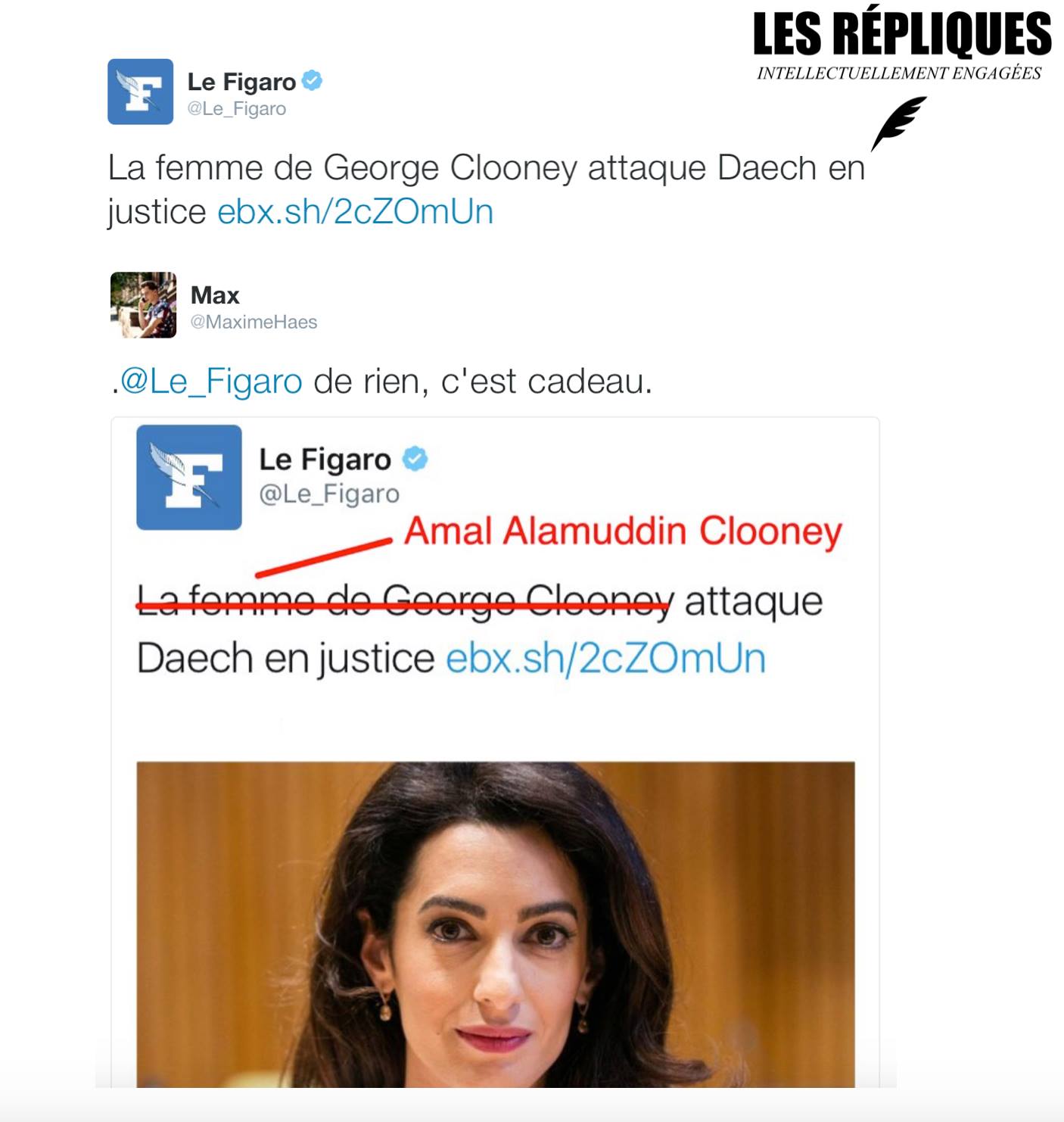Click Max's profile photo avatar
The height and width of the screenshot is (1122, 1064).
(x=144, y=305)
